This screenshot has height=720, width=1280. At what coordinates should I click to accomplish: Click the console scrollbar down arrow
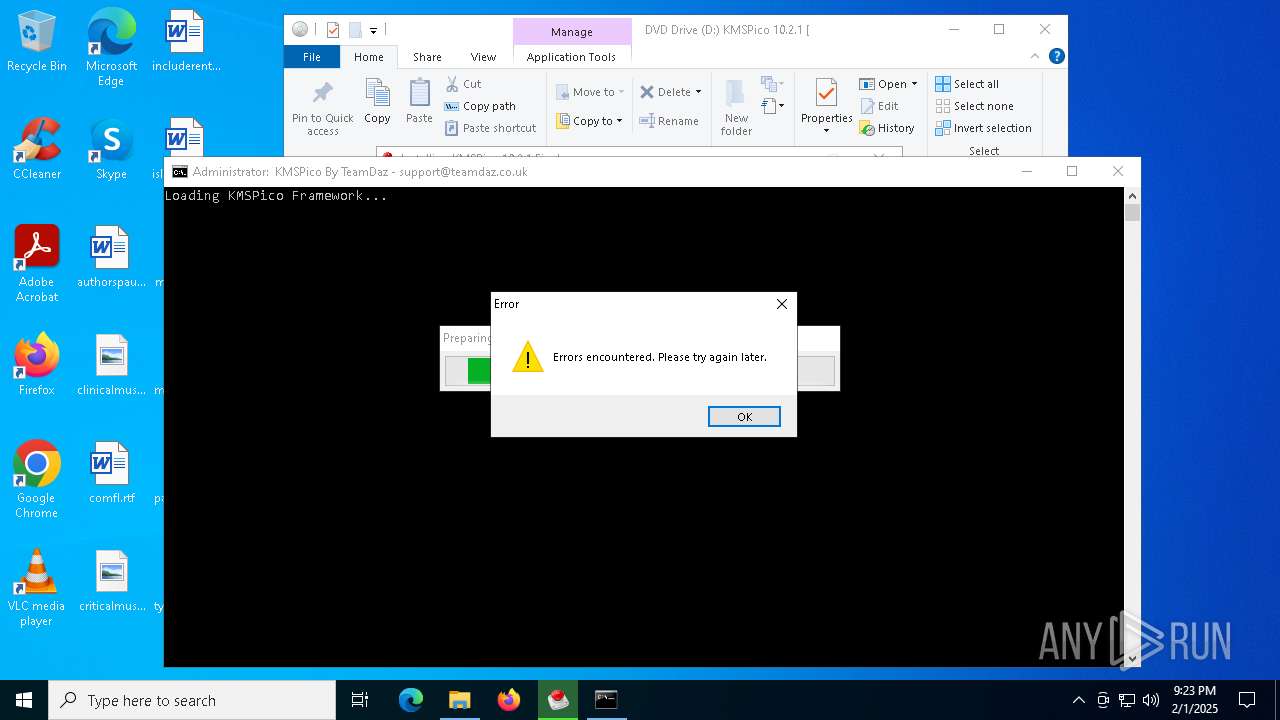[x=1132, y=658]
